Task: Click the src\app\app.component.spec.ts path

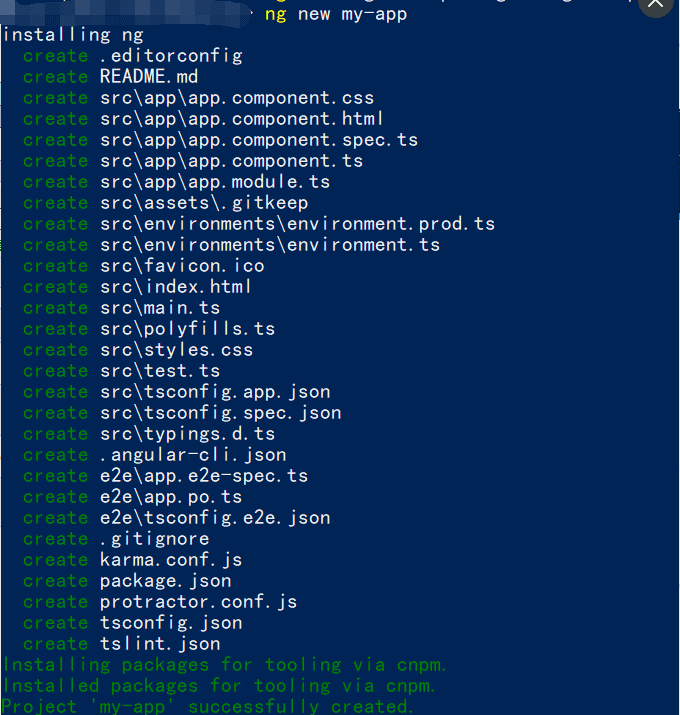Action: click(259, 140)
